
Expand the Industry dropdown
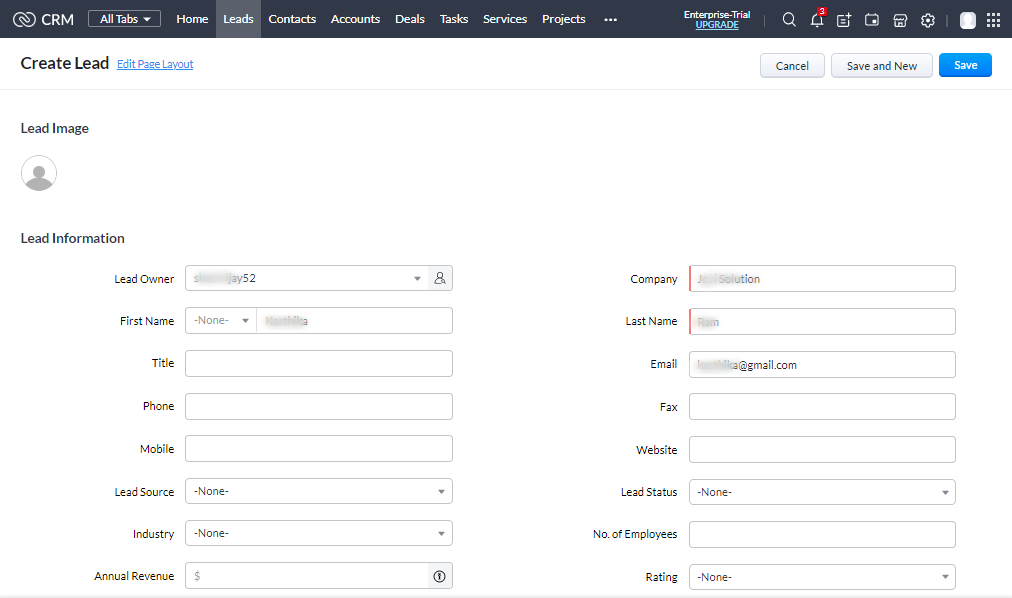click(319, 534)
